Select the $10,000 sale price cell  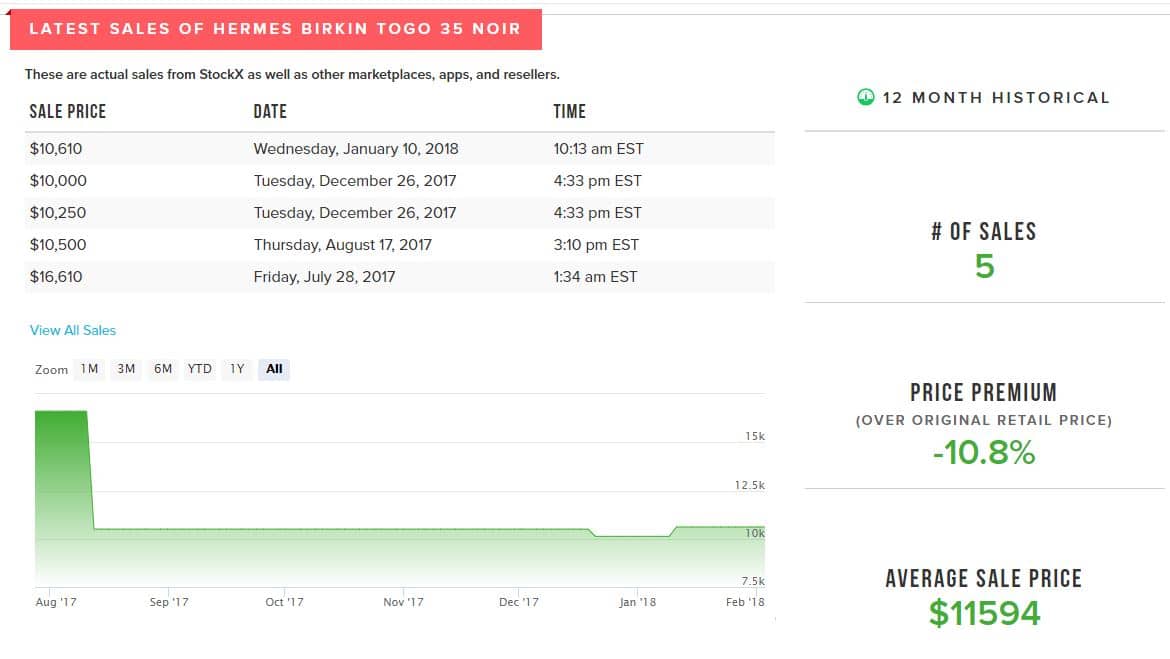[58, 181]
